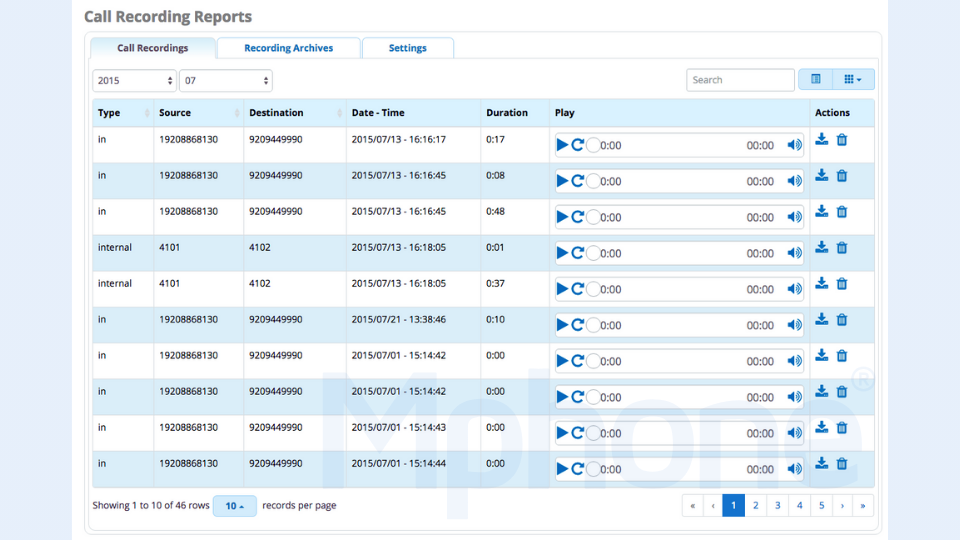960x540 pixels.
Task: Restart the 15:14:44 recording
Action: click(577, 469)
